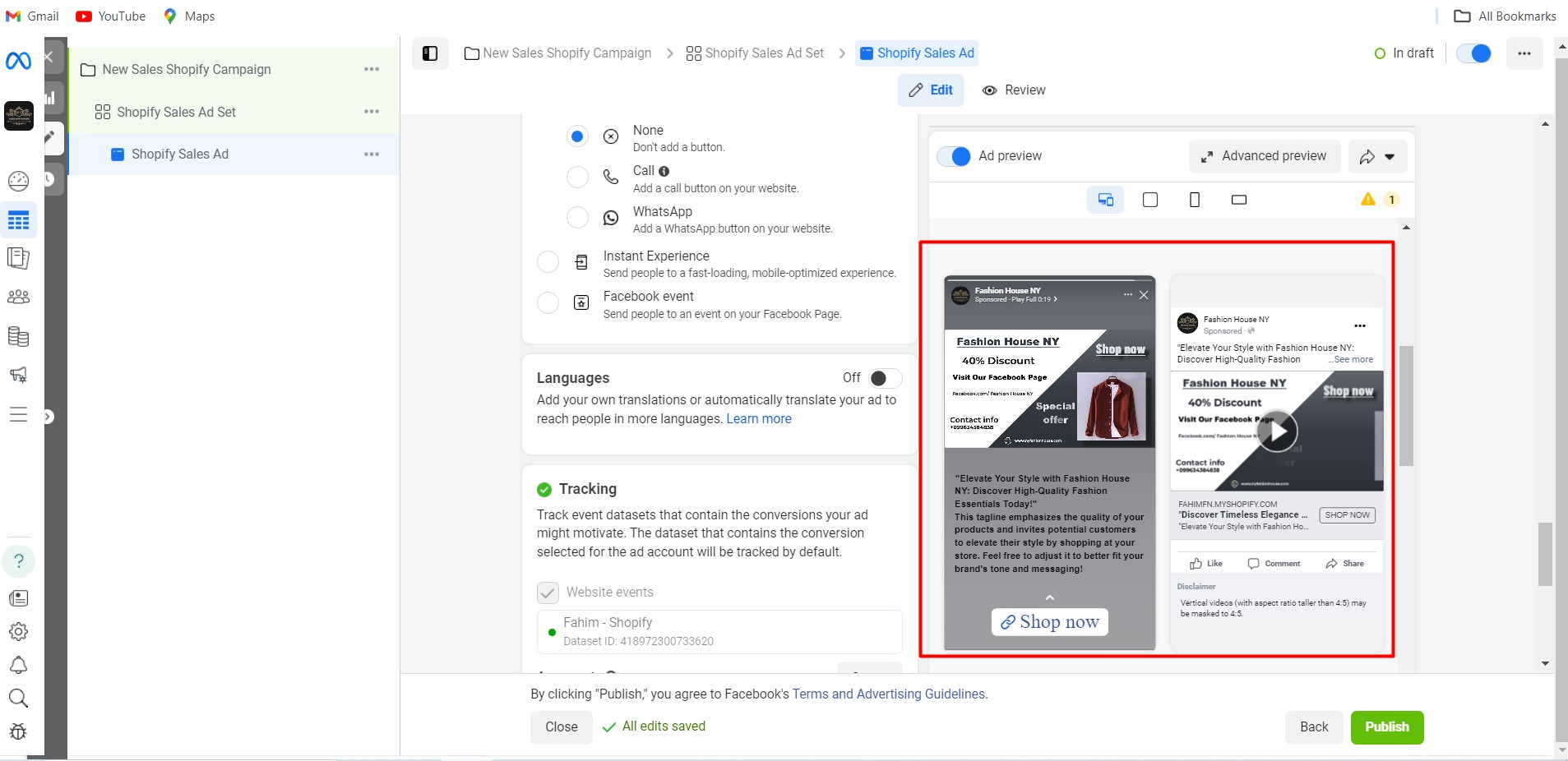Viewport: 1568px width, 761px height.
Task: Open New Sales Shopify Campaign options menu
Action: click(372, 69)
